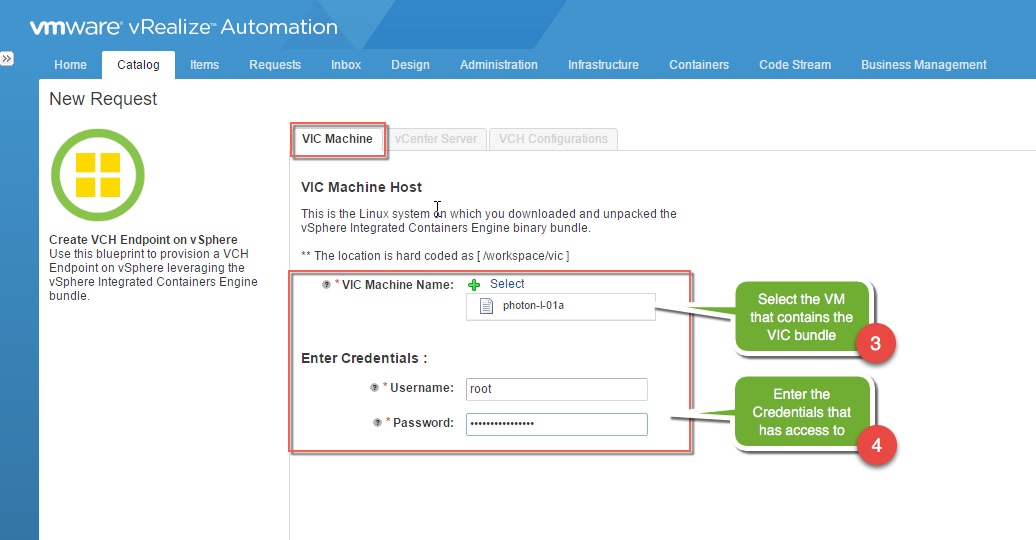This screenshot has height=540, width=1036.
Task: Focus the Password input field
Action: (556, 424)
